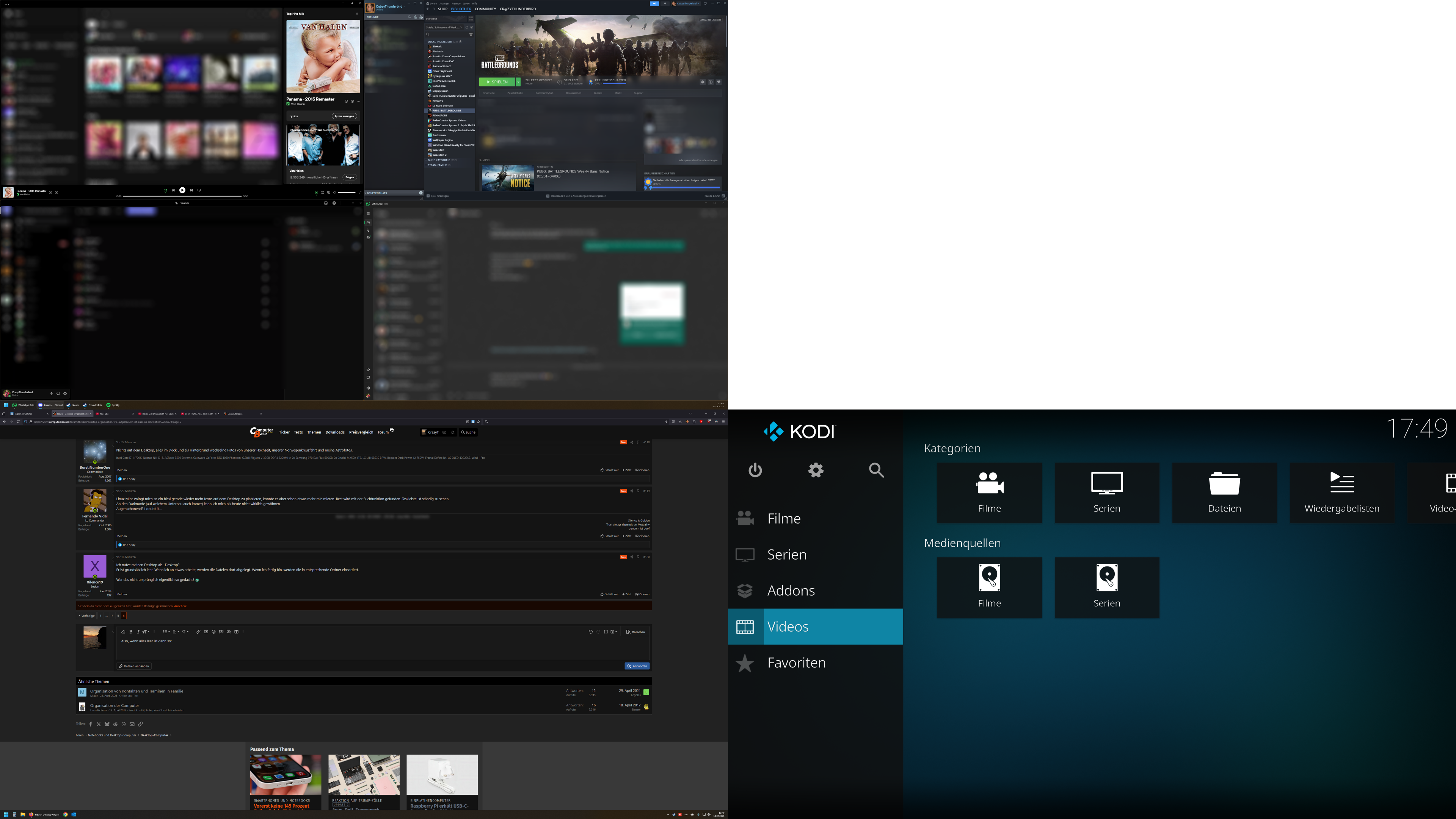
Task: Switch to Steam Community tab
Action: (x=485, y=9)
